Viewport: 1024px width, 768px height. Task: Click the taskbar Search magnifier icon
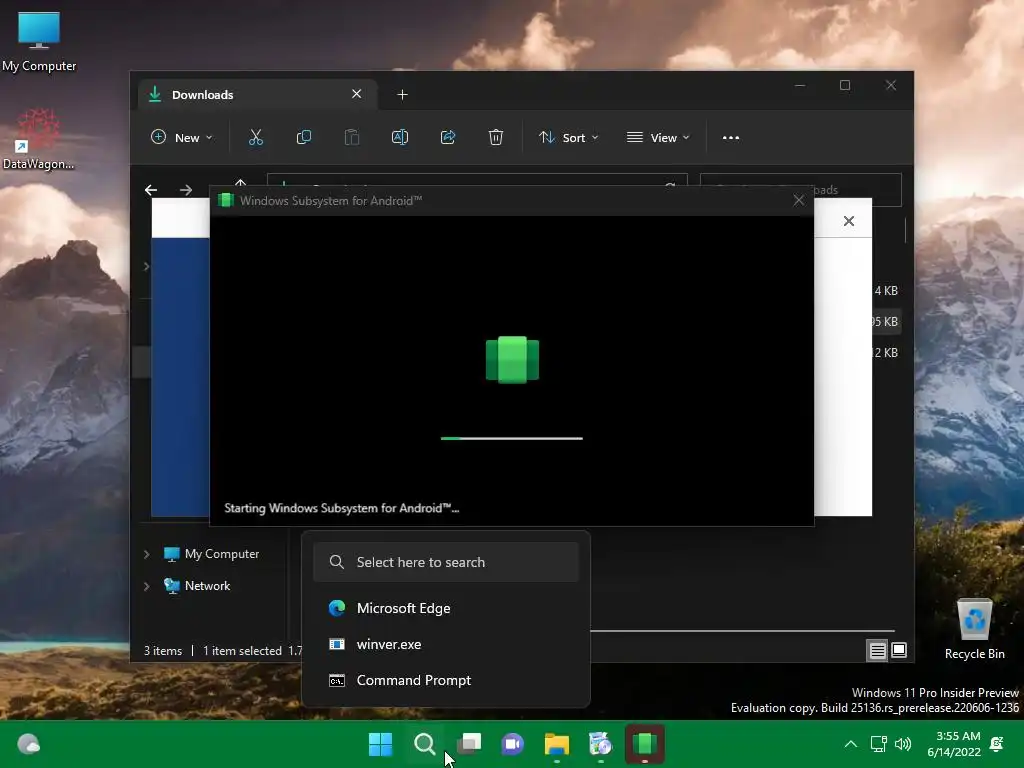click(424, 744)
